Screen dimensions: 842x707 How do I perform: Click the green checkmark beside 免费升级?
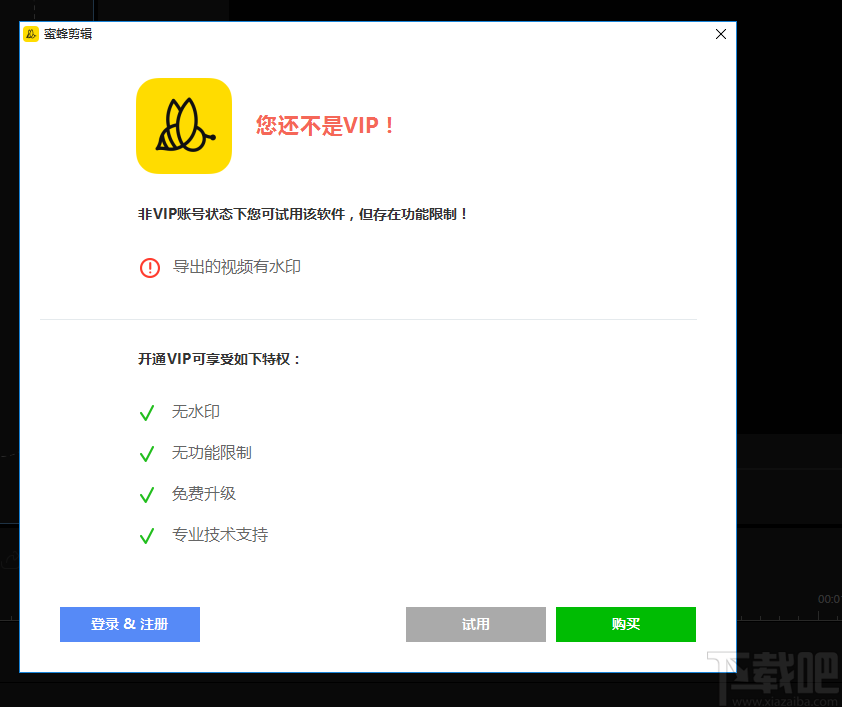tap(147, 494)
